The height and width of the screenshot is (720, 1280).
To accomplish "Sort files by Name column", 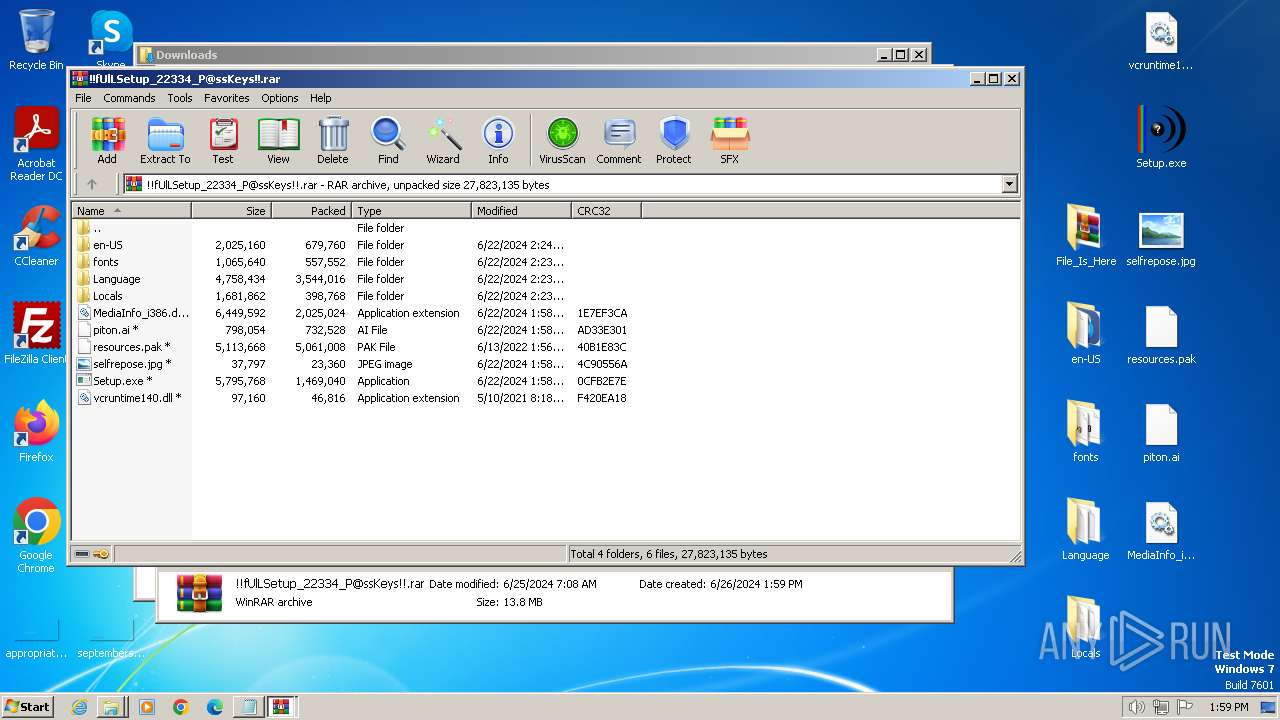I will click(x=131, y=211).
